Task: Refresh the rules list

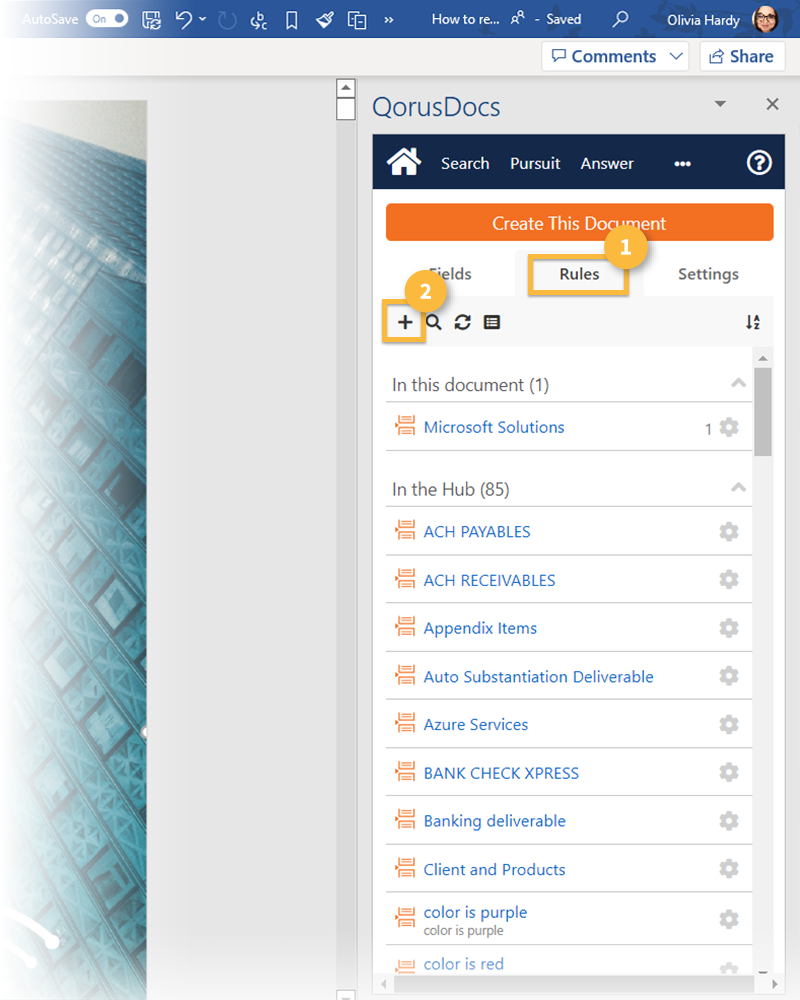Action: (x=462, y=322)
